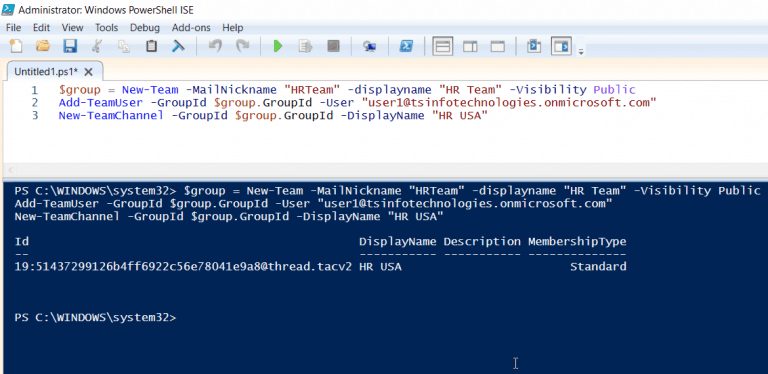This screenshot has width=768, height=374.
Task: Open the Tools menu
Action: point(107,28)
